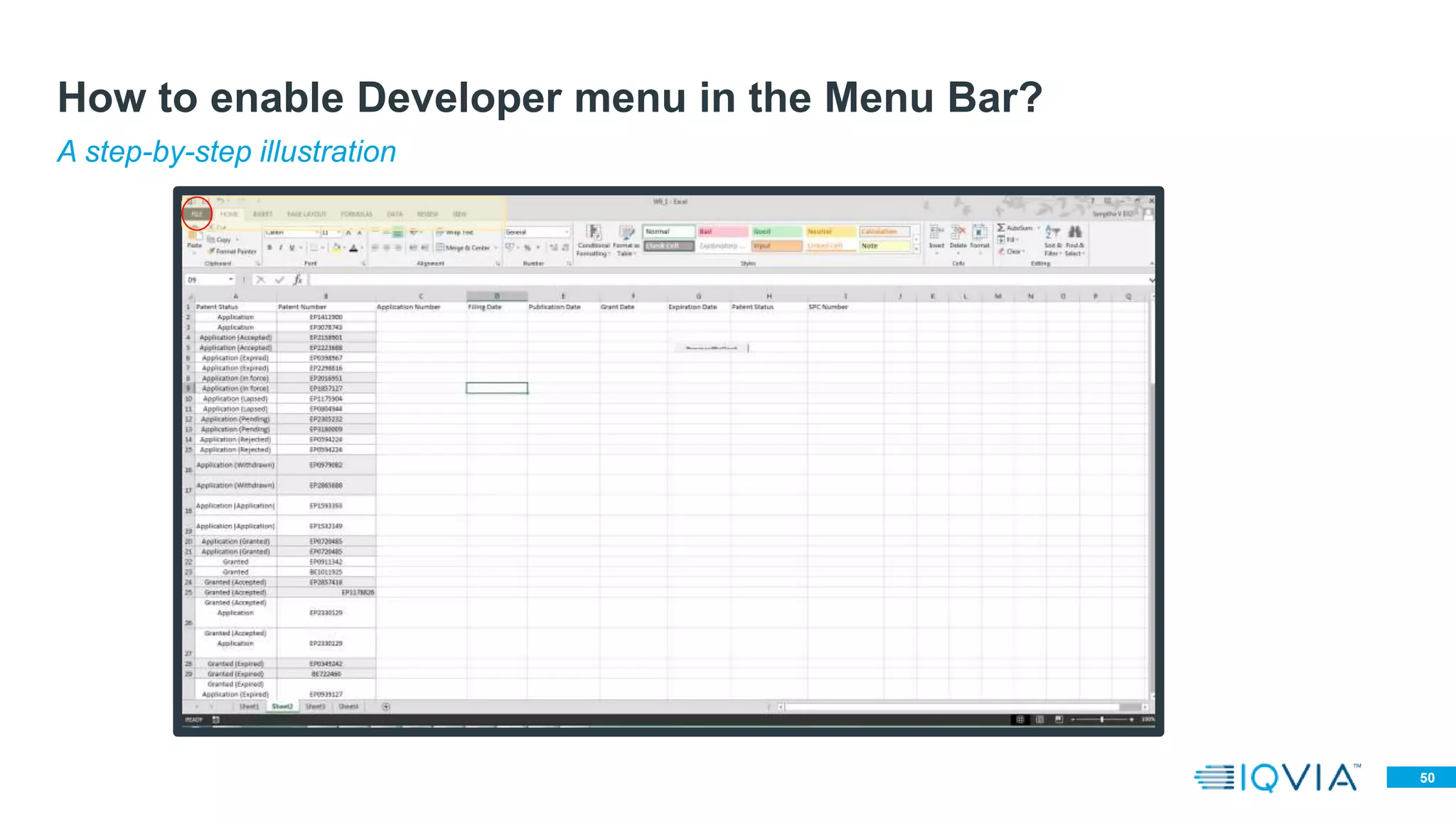The width and height of the screenshot is (1456, 819).
Task: Add a new sheet with plus icon
Action: [386, 707]
